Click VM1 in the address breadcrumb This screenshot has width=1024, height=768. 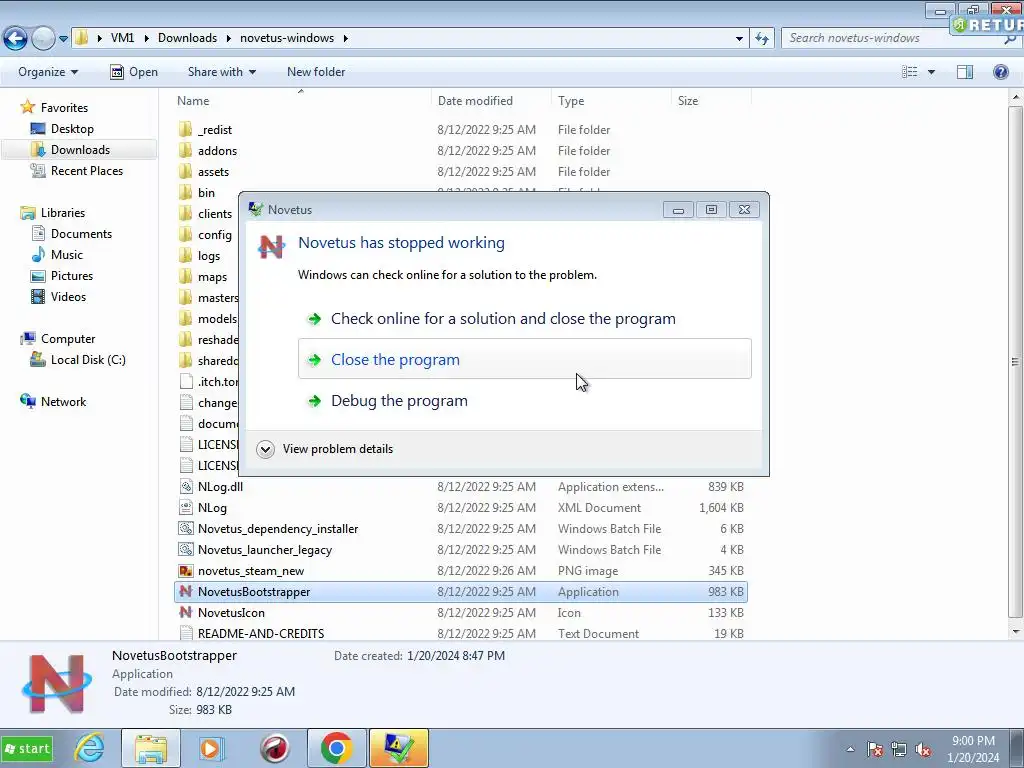pyautogui.click(x=122, y=38)
